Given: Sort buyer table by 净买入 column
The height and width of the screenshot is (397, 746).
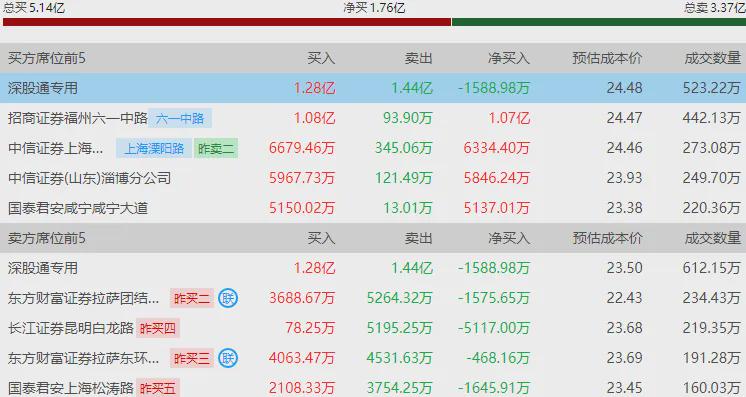Looking at the screenshot, I should coord(509,58).
